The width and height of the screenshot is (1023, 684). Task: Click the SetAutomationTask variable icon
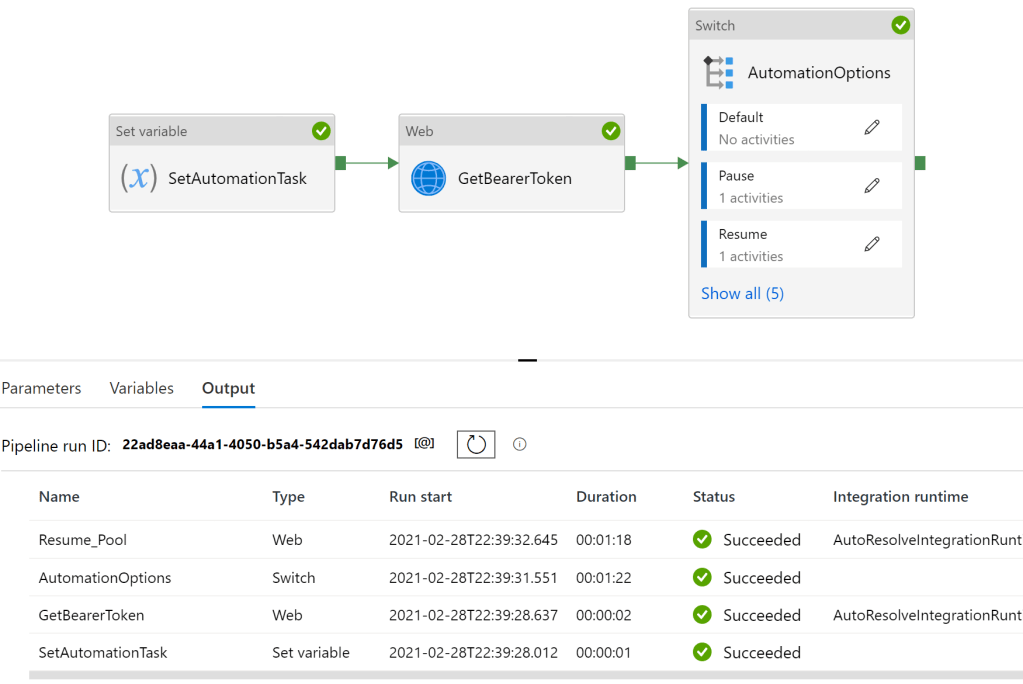click(139, 178)
